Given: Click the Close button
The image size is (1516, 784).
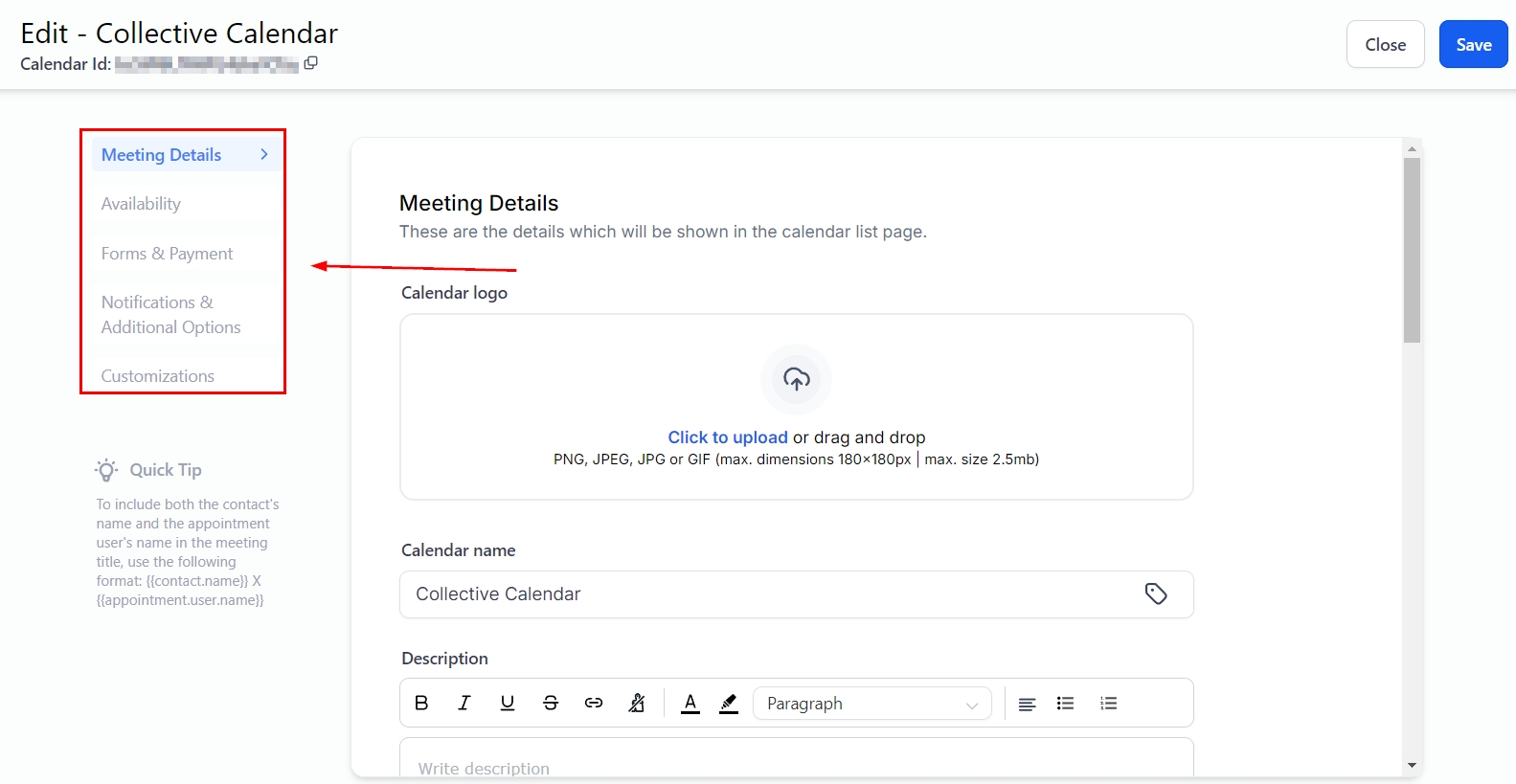Looking at the screenshot, I should pyautogui.click(x=1386, y=44).
